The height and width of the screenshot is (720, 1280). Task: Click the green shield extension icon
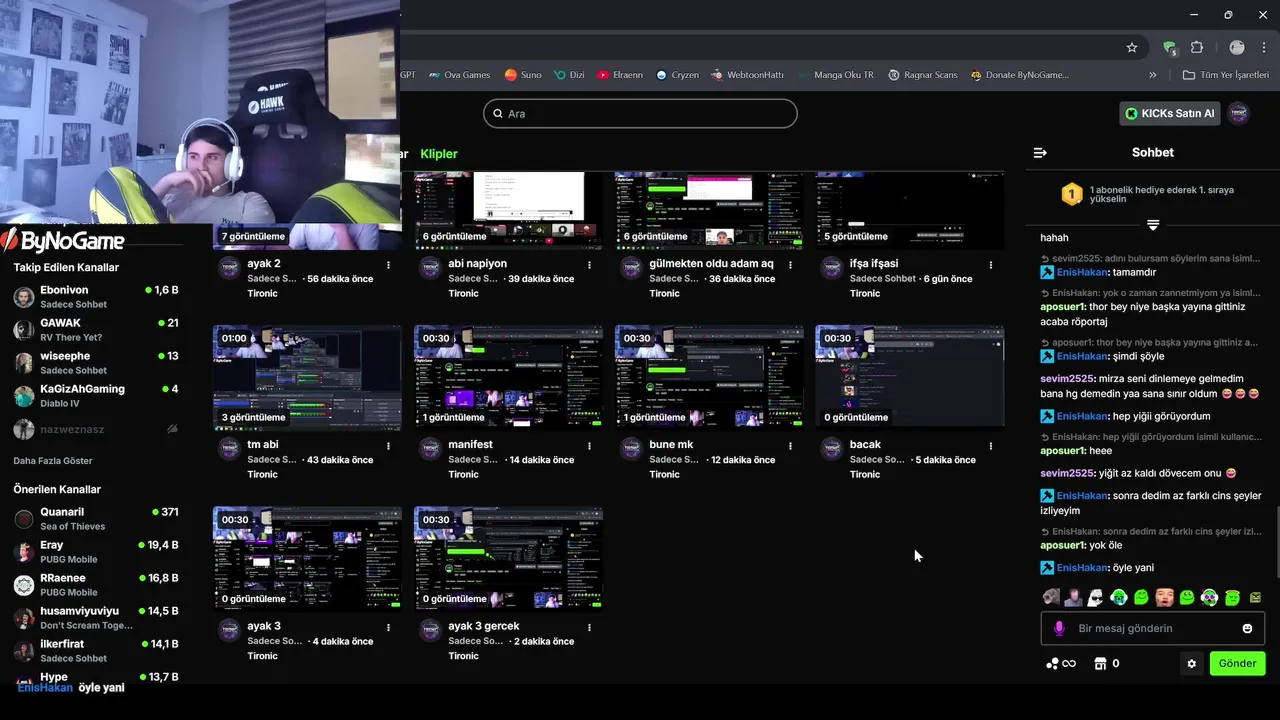pyautogui.click(x=1169, y=47)
